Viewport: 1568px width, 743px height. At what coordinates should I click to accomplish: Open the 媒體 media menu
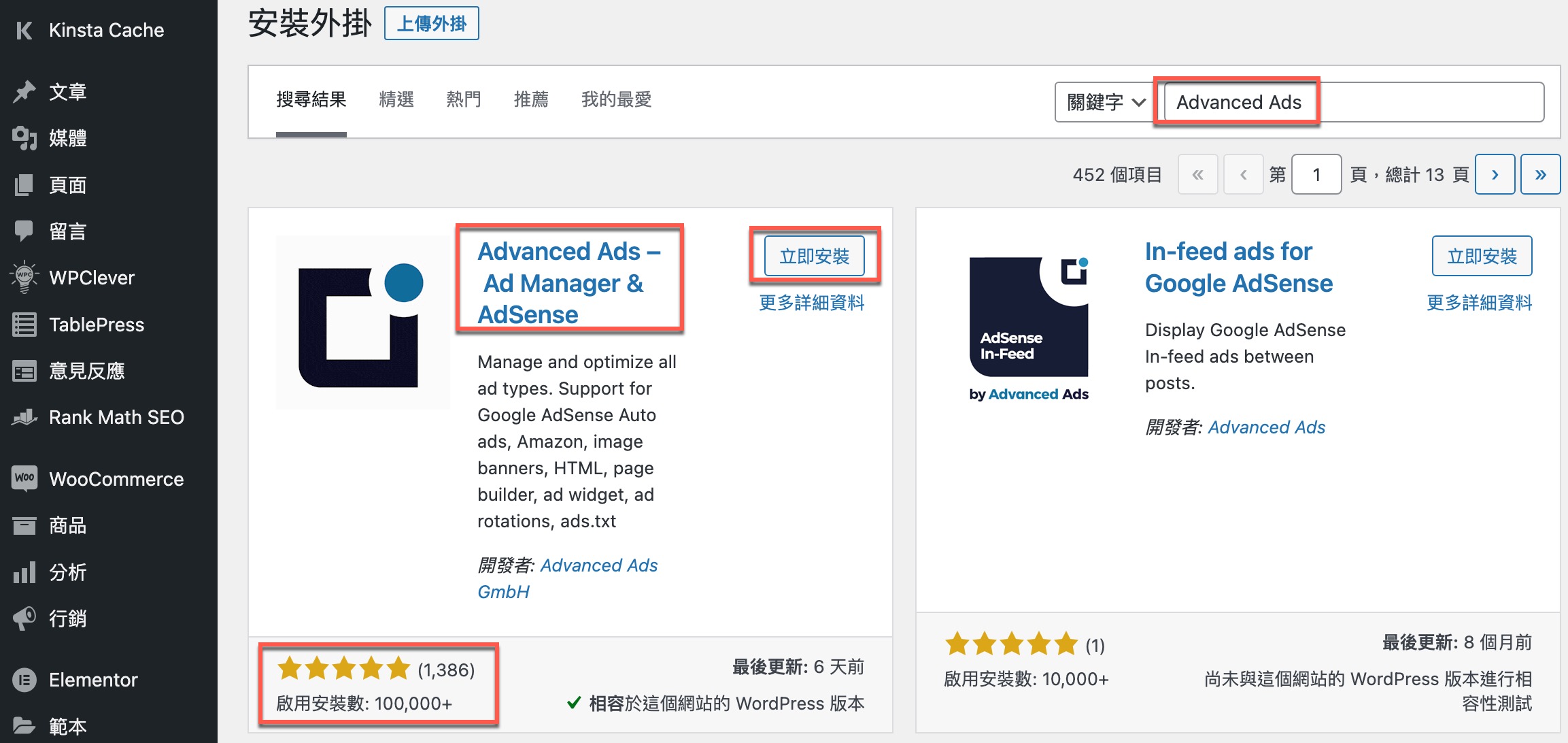(109, 138)
